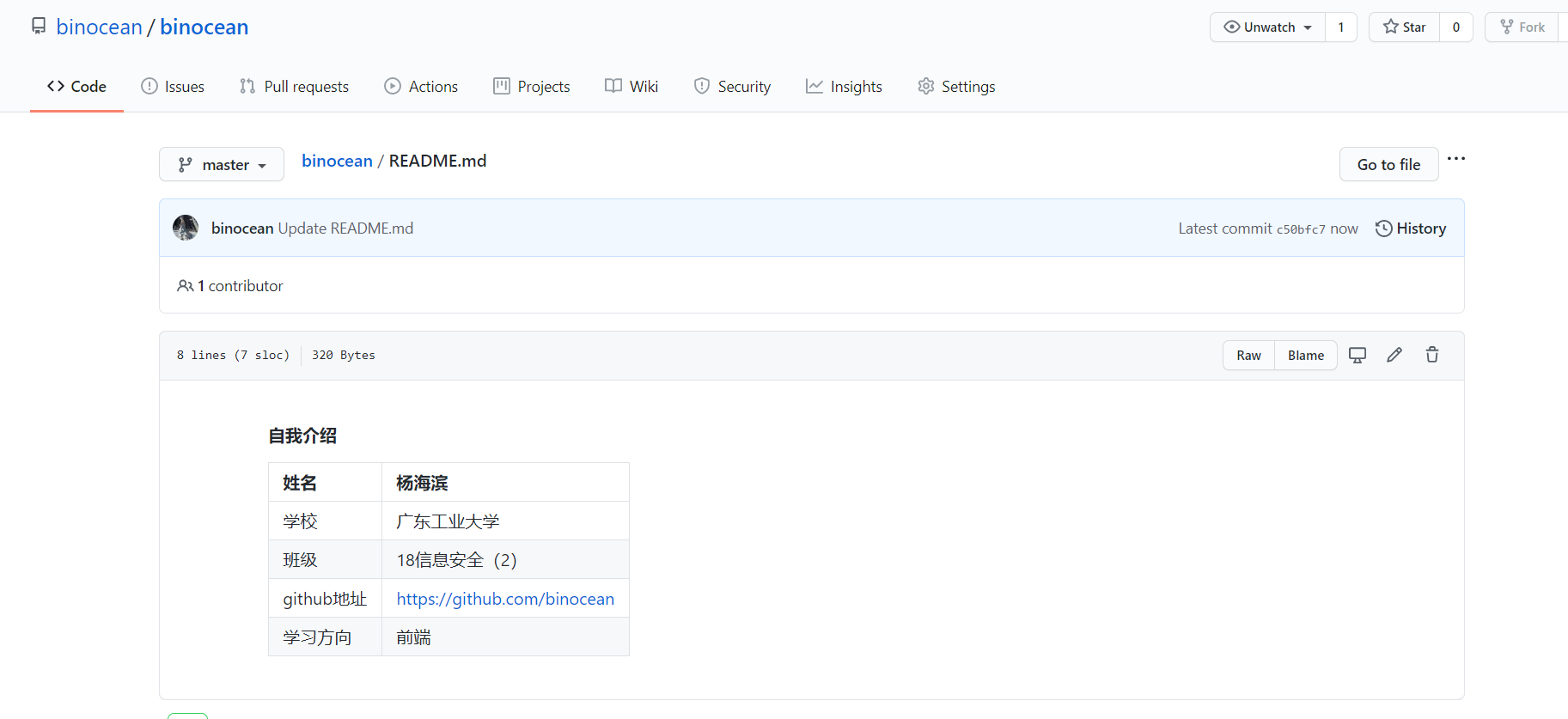Click the Go to file button

tap(1389, 164)
